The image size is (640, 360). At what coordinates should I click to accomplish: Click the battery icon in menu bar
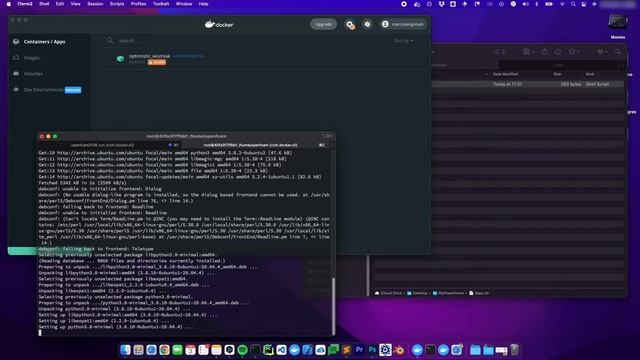[549, 4]
